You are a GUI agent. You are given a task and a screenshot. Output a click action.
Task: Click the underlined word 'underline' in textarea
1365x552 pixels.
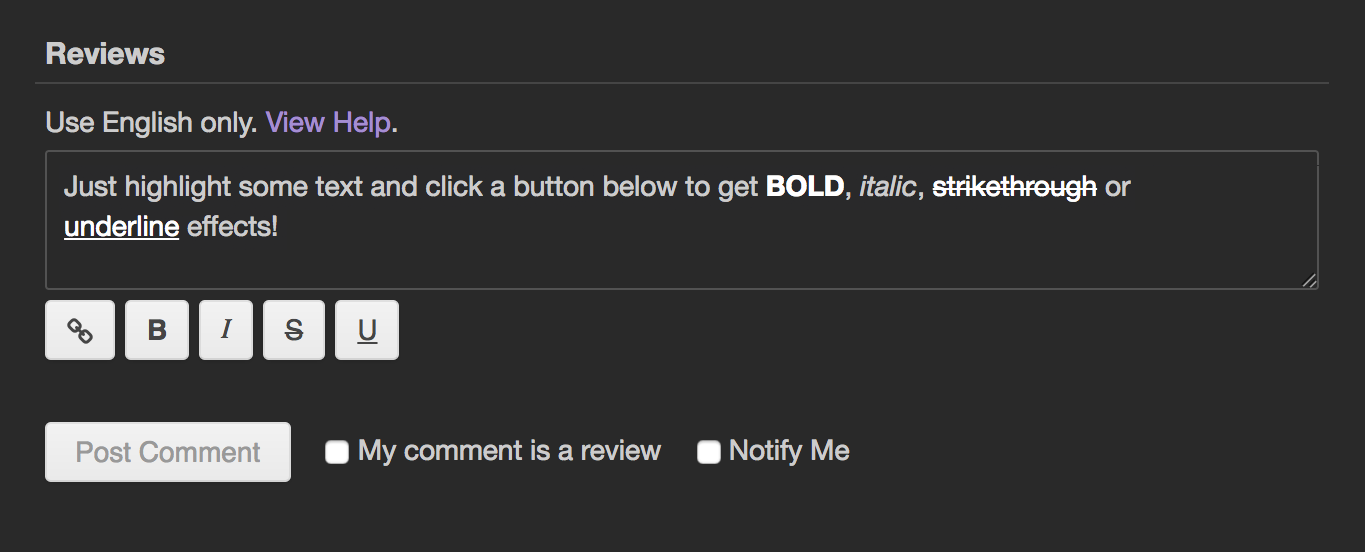[x=121, y=227]
